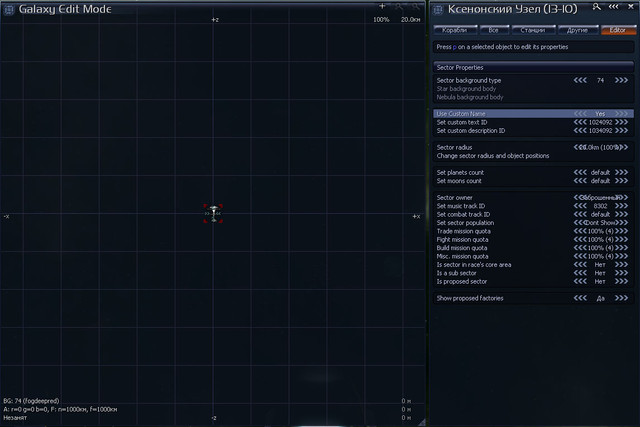Click the first magnifier icon in Galaxy Edit Mode header
640x427 pixels.
pos(398,7)
